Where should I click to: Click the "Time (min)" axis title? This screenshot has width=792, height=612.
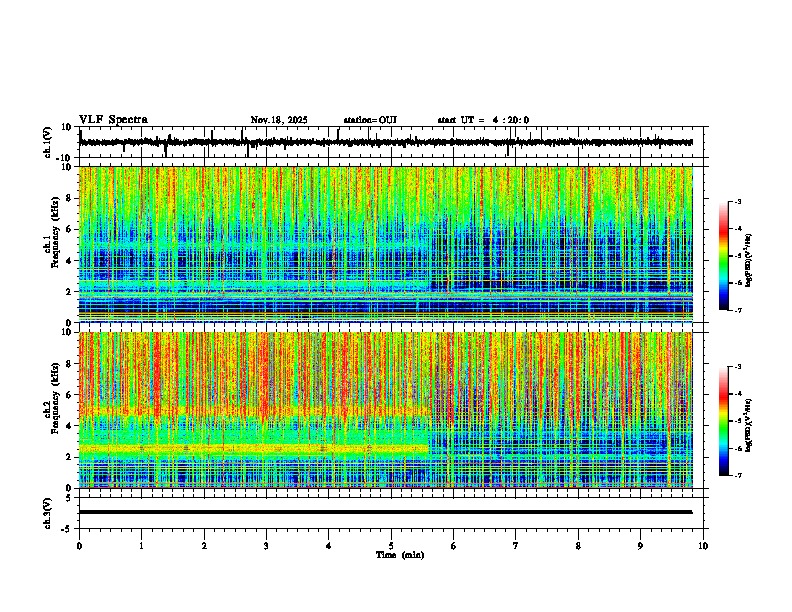point(400,555)
